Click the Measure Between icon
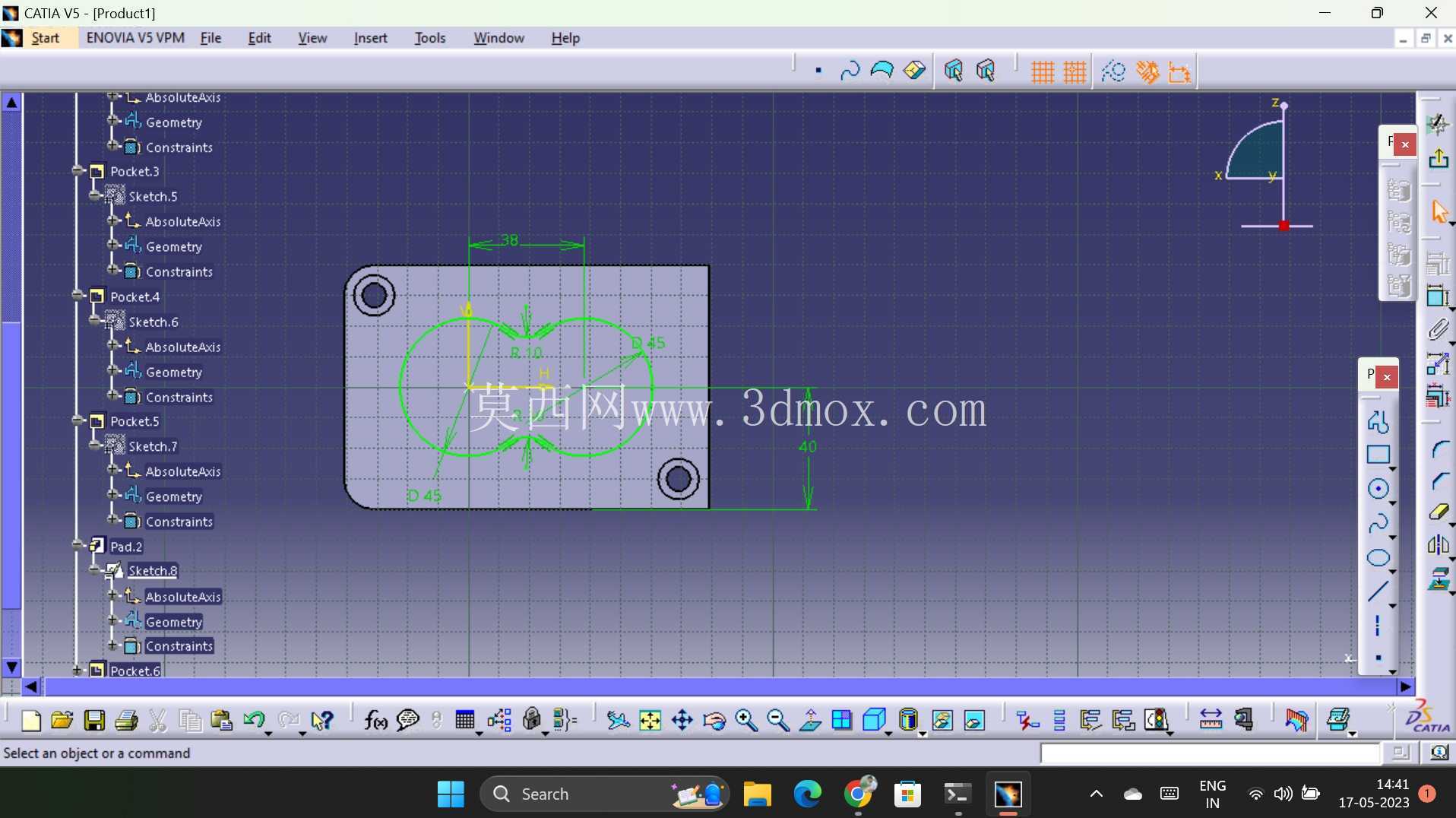 click(1211, 720)
